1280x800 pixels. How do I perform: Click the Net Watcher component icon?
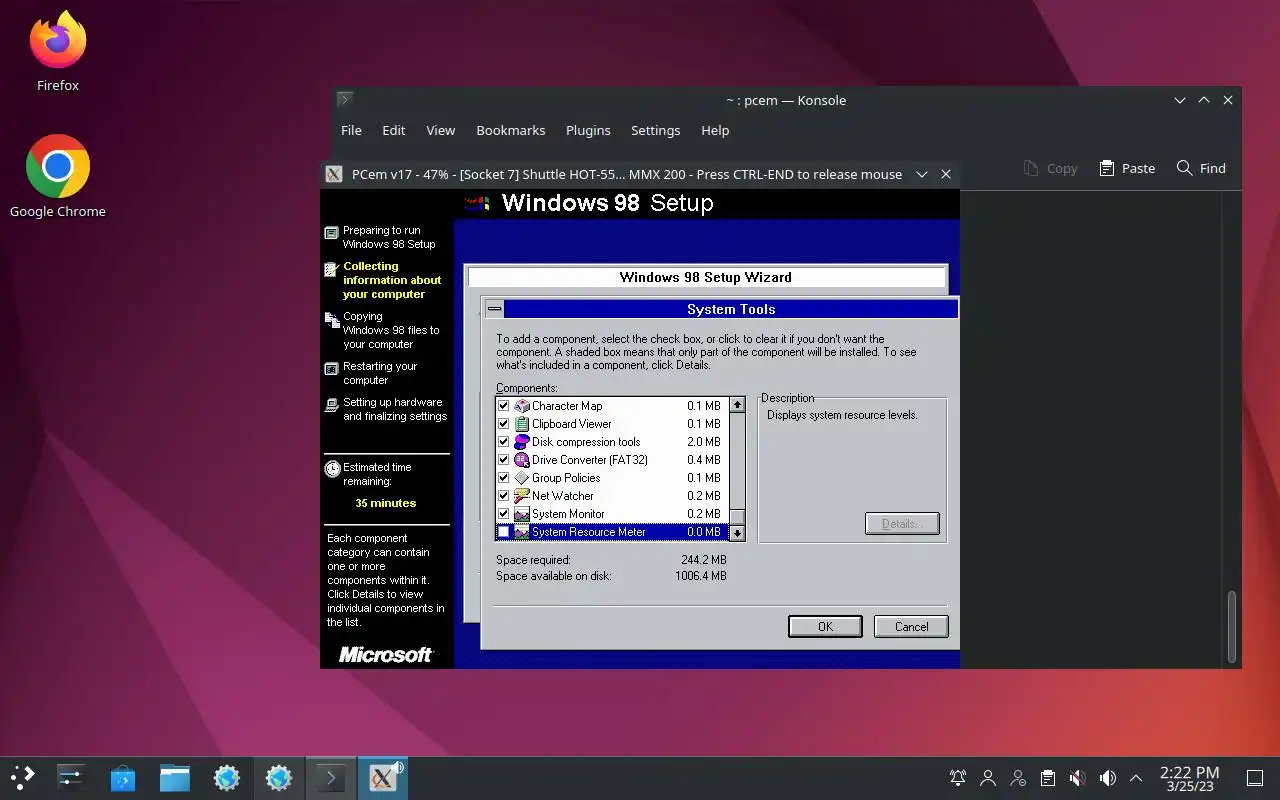522,496
